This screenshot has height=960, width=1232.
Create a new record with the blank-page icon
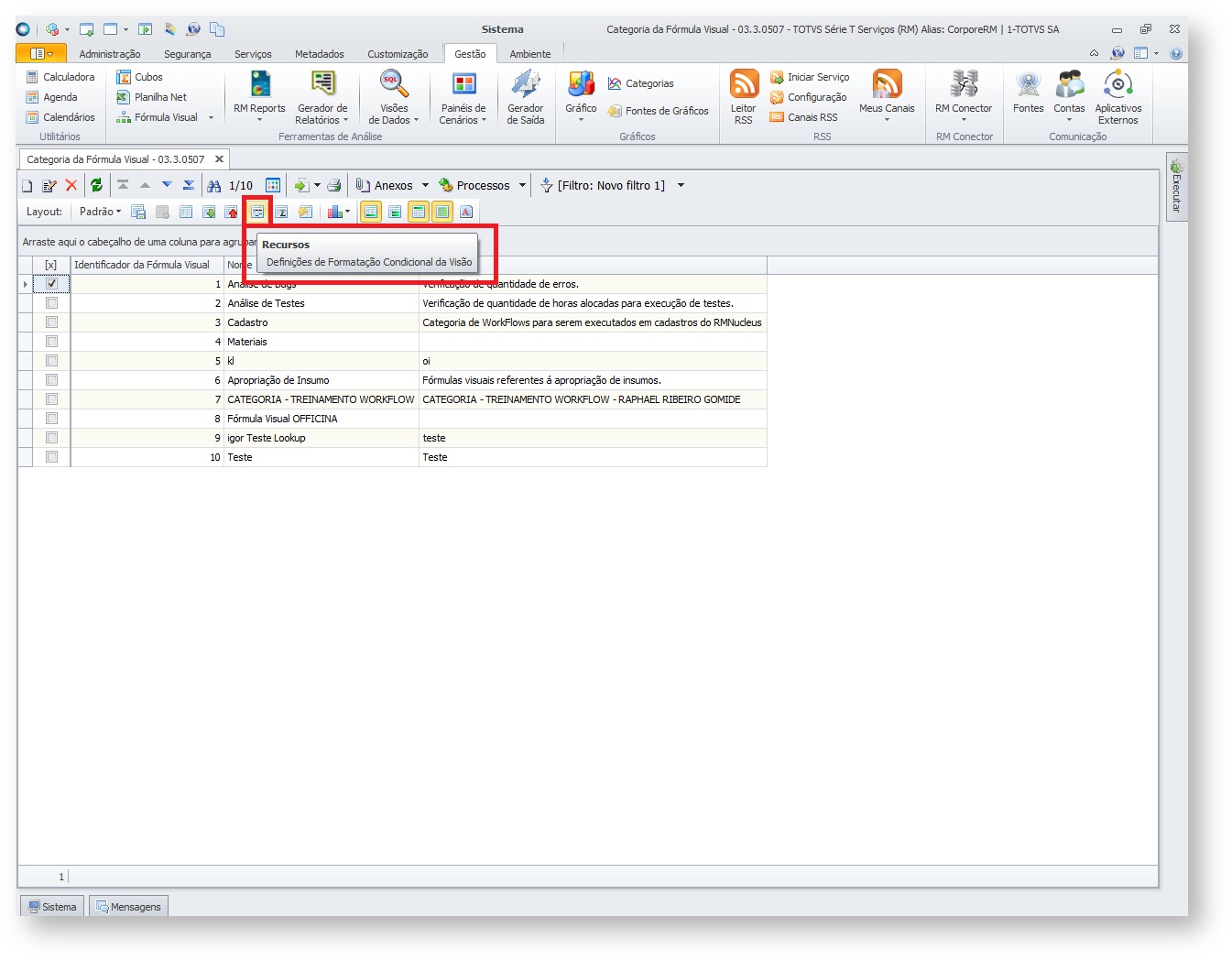point(27,186)
